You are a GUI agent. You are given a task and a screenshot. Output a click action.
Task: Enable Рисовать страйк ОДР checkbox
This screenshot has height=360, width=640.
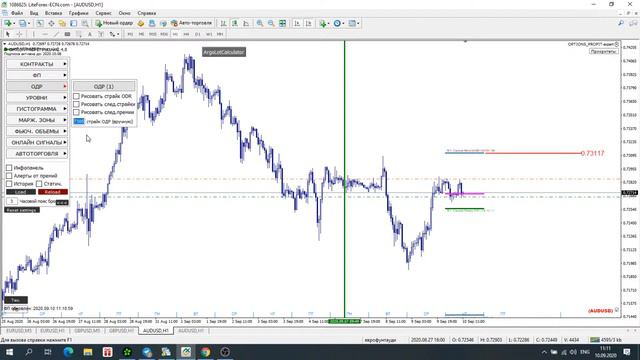coord(76,96)
